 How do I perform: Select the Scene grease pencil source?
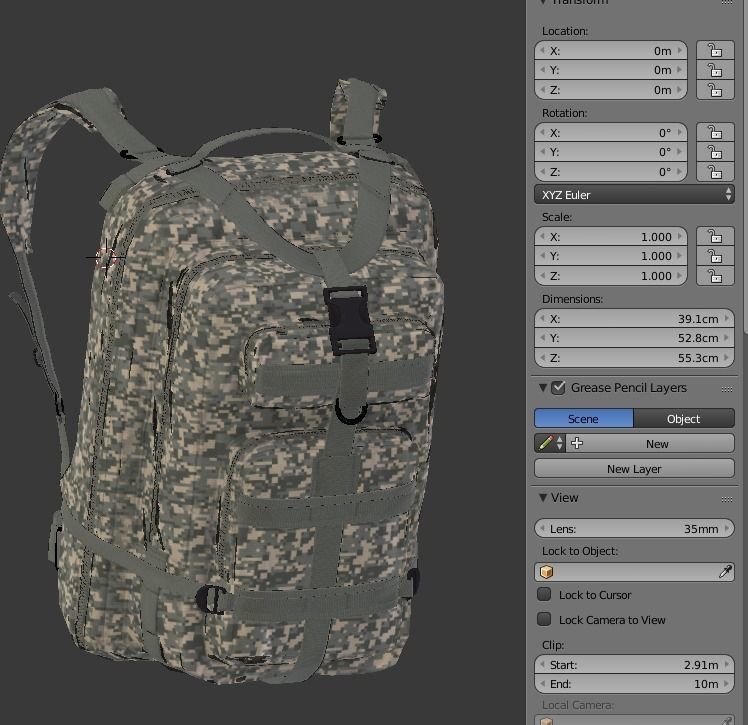coord(583,418)
